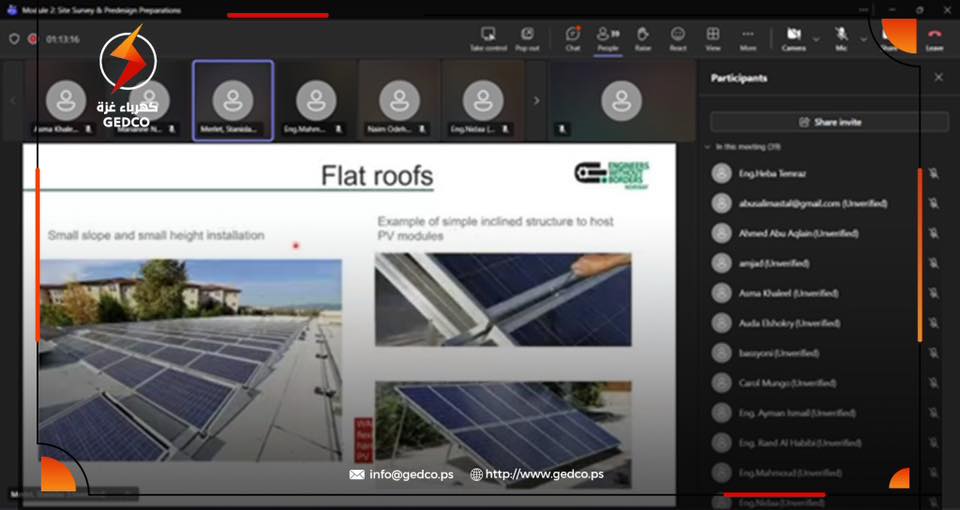Unmute the Mic
Screen dimensions: 960x510
pos(841,37)
